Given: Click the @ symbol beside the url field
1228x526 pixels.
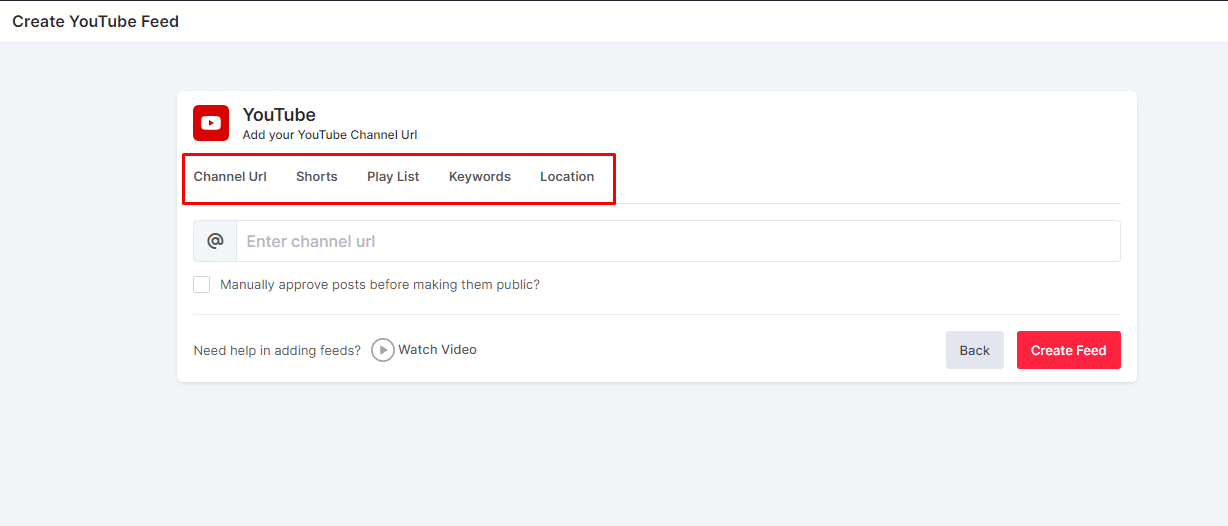Looking at the screenshot, I should point(215,241).
